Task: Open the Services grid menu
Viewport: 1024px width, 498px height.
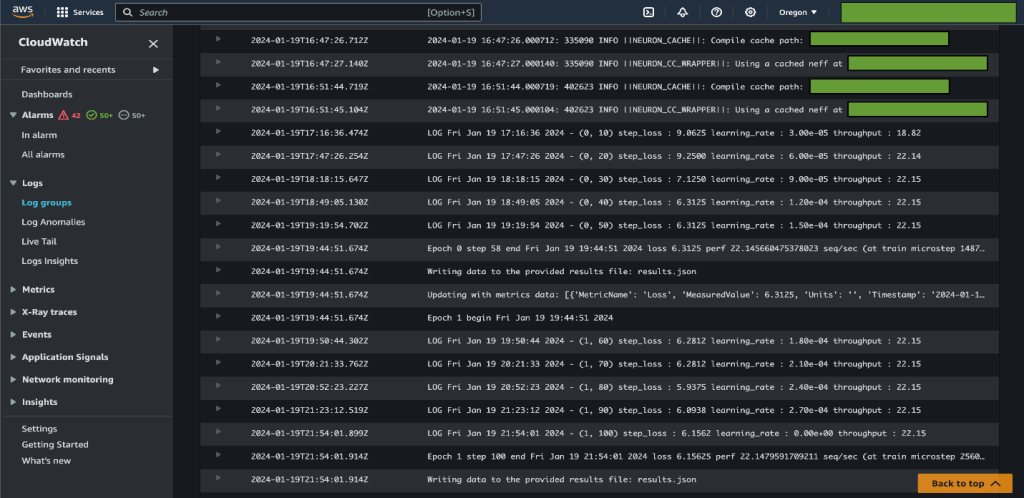Action: [63, 12]
